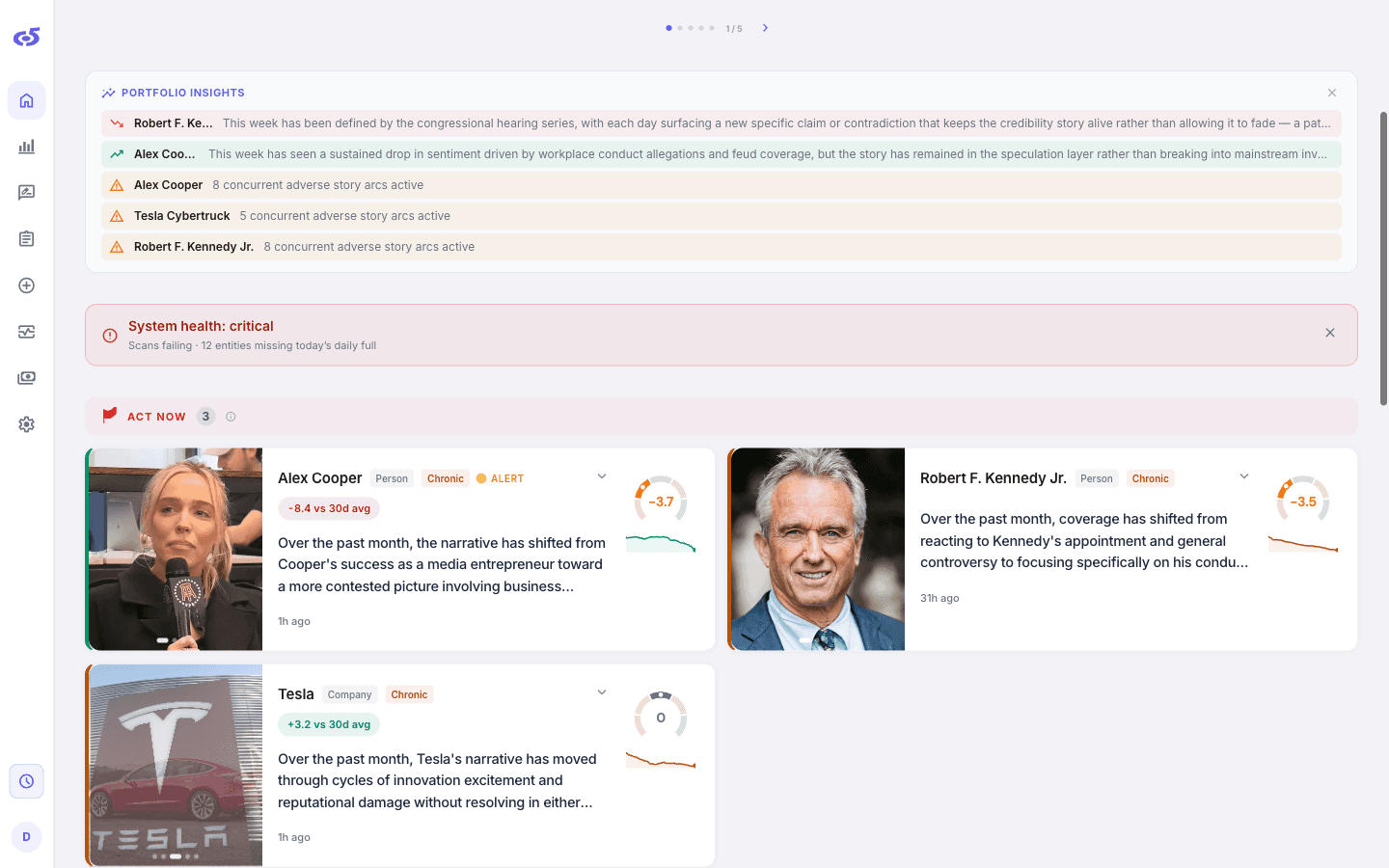Click the -8.4 vs 30d avg badge
The image size is (1389, 868).
click(329, 508)
